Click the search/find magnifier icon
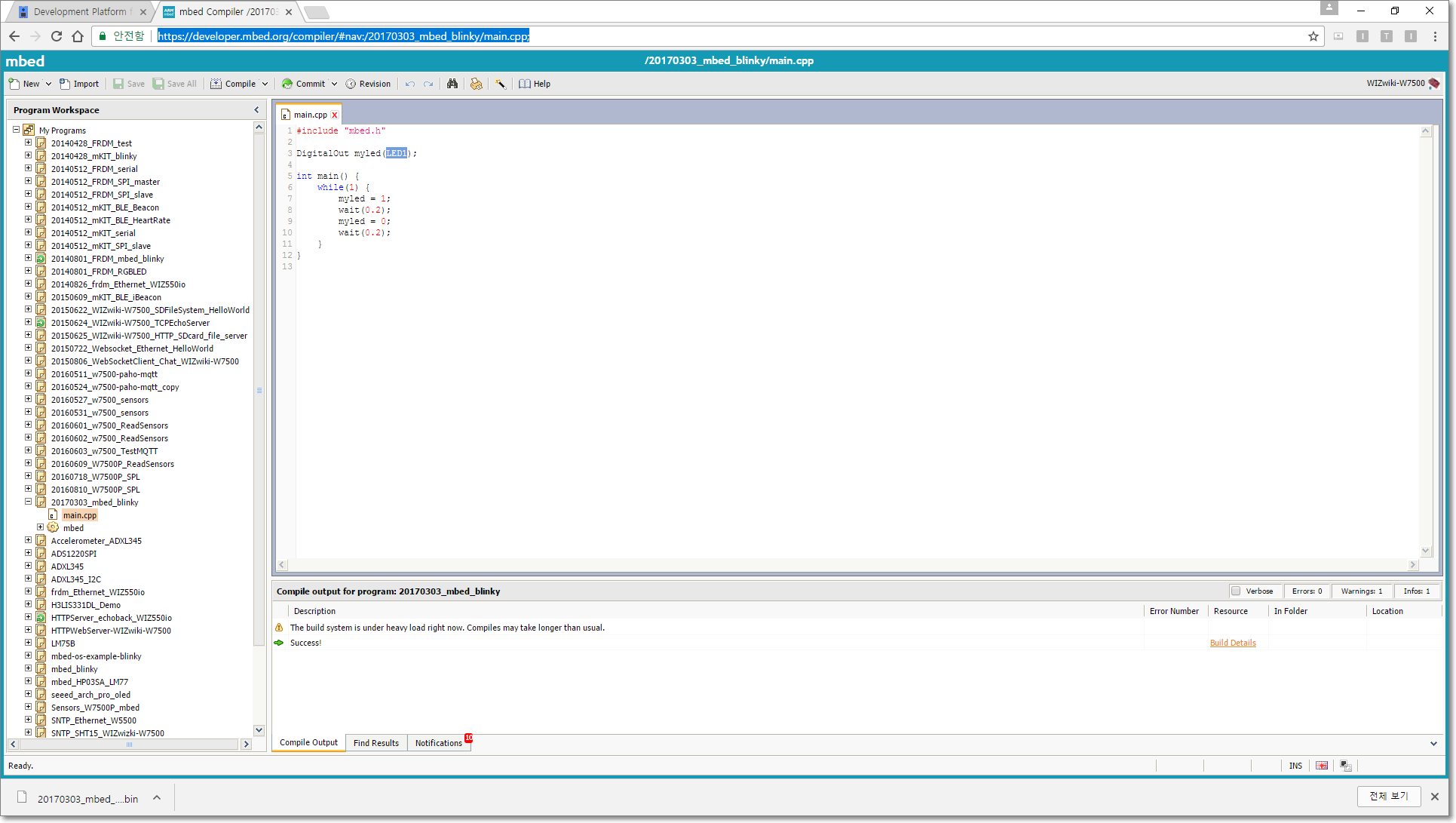 point(453,84)
